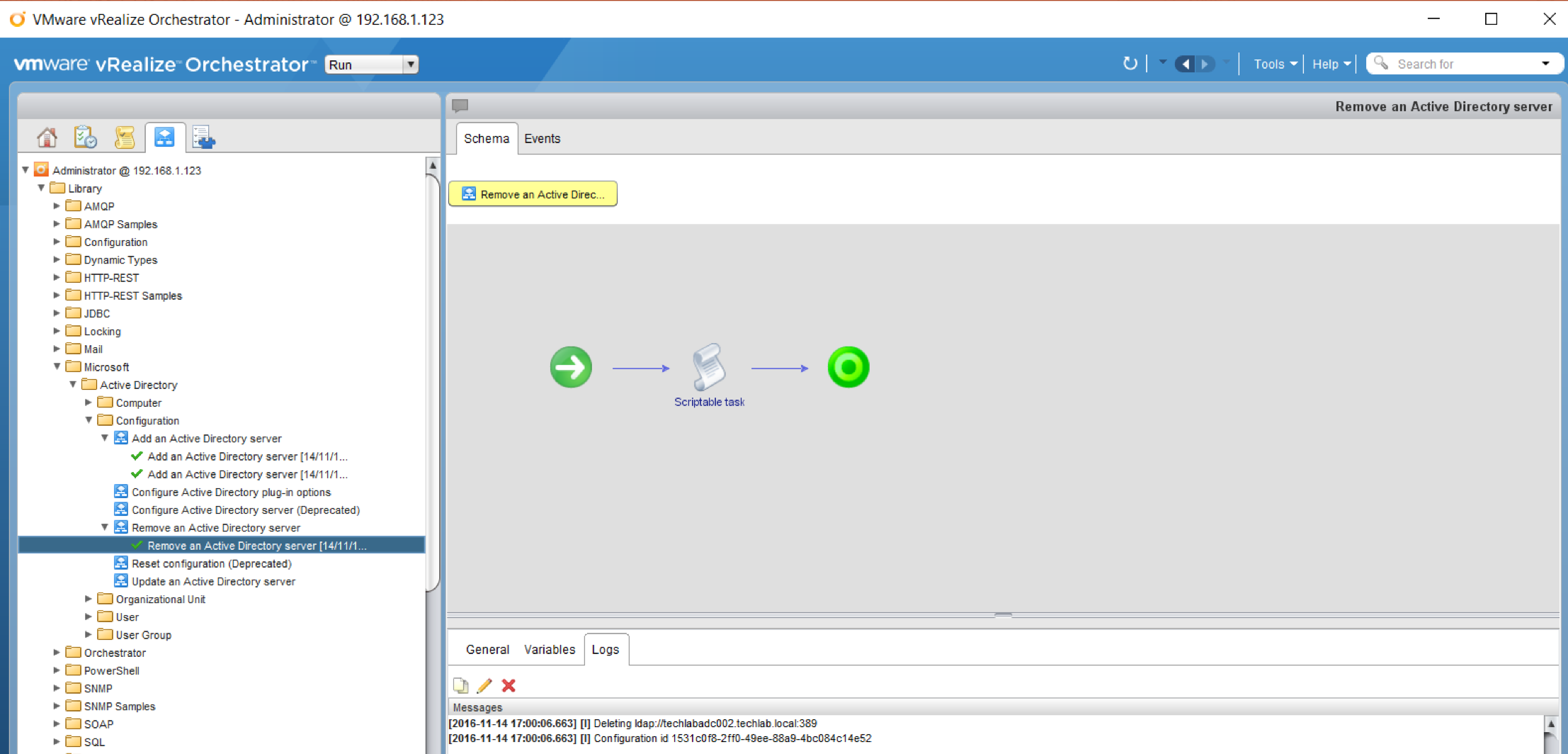Expand the Organizational Unit folder
This screenshot has width=1568, height=754.
pyautogui.click(x=89, y=599)
